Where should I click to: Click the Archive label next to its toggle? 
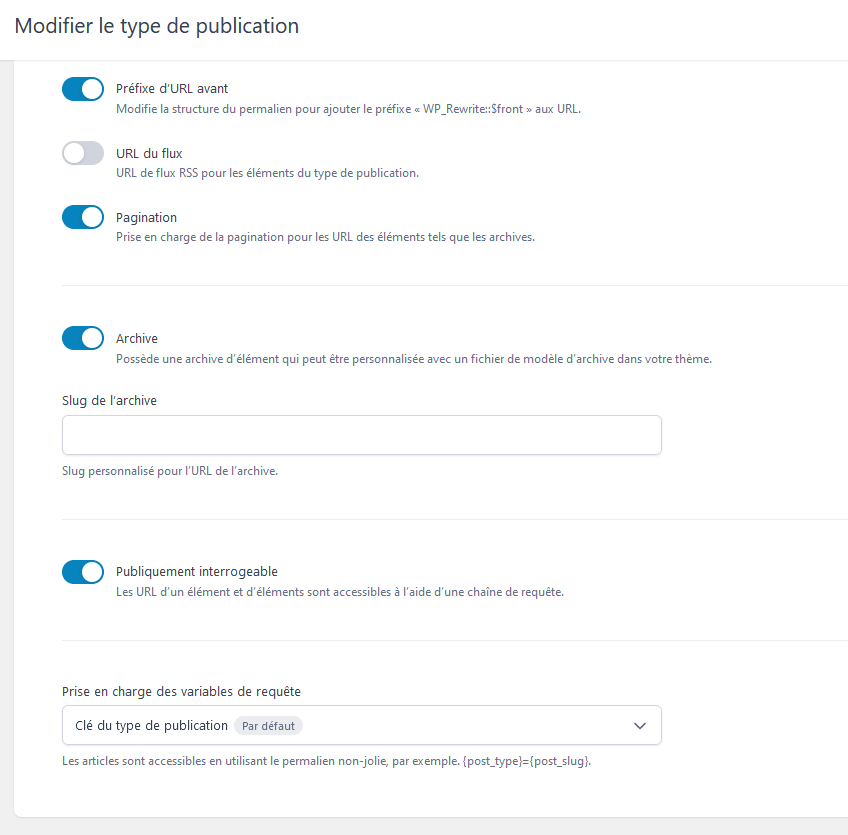pyautogui.click(x=137, y=339)
